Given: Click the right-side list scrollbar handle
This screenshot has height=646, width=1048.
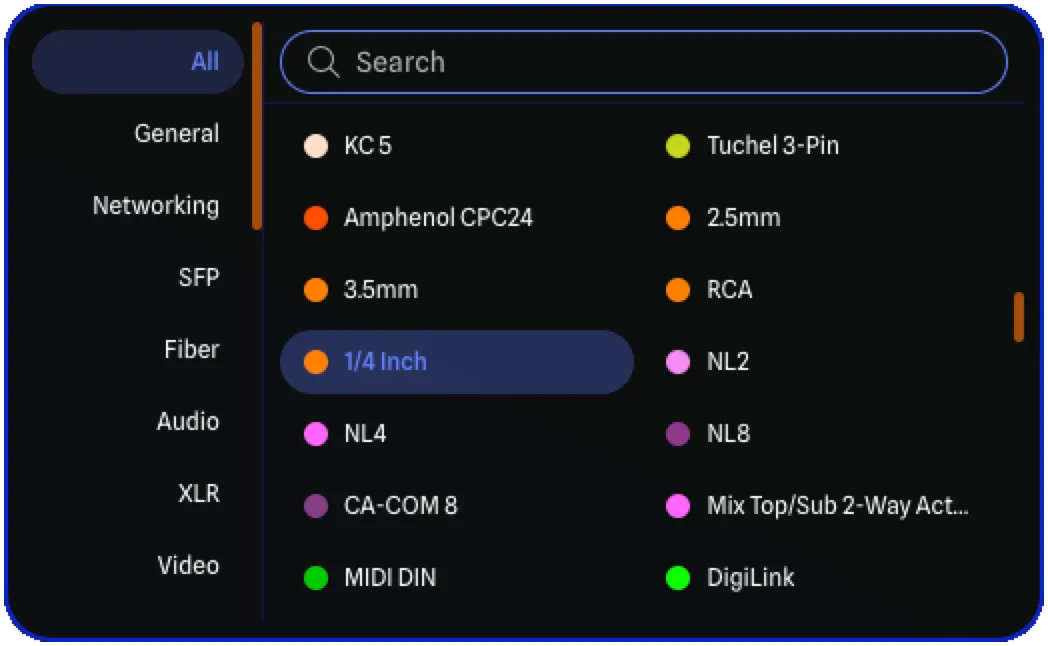Looking at the screenshot, I should [1019, 314].
